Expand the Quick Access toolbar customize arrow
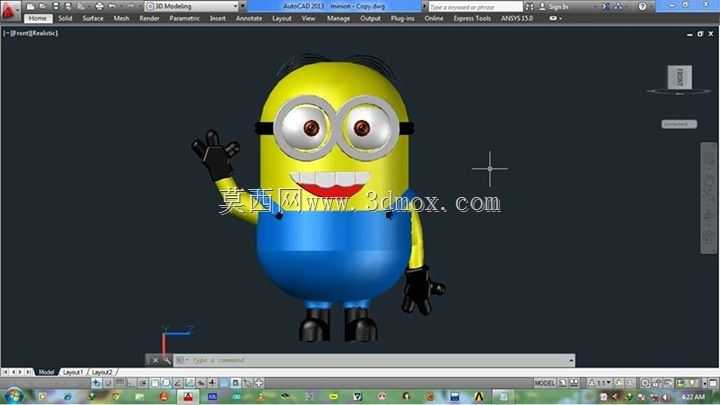This screenshot has width=720, height=405. (242, 6)
